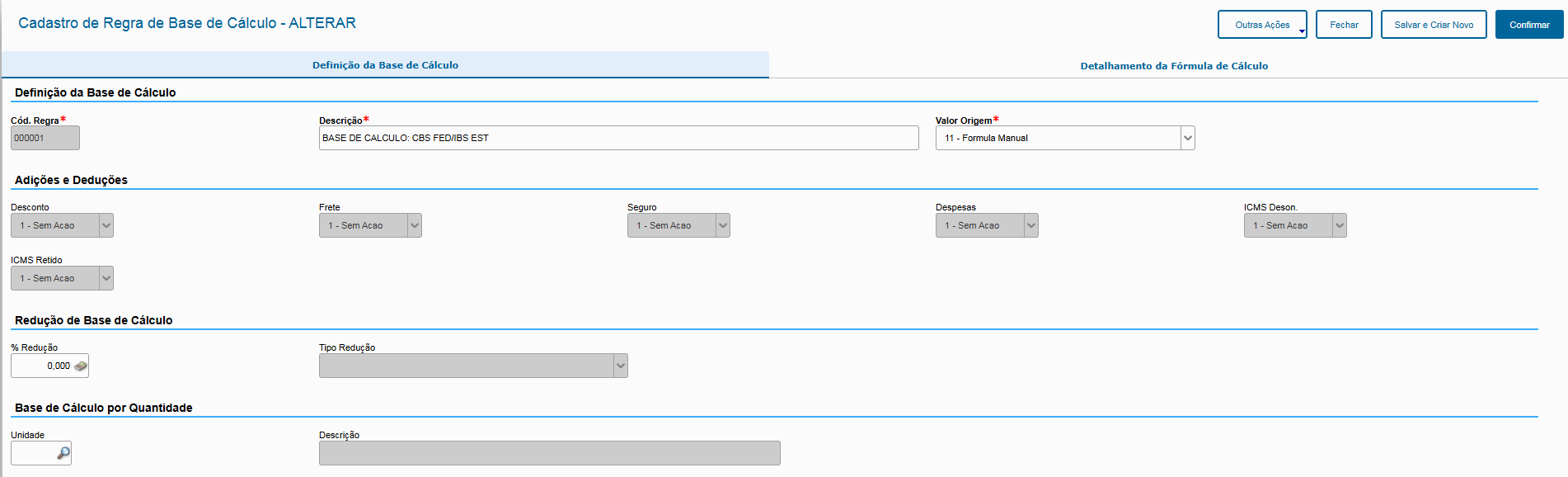Open the Despesas dropdown
The height and width of the screenshot is (477, 1568).
(1031, 225)
